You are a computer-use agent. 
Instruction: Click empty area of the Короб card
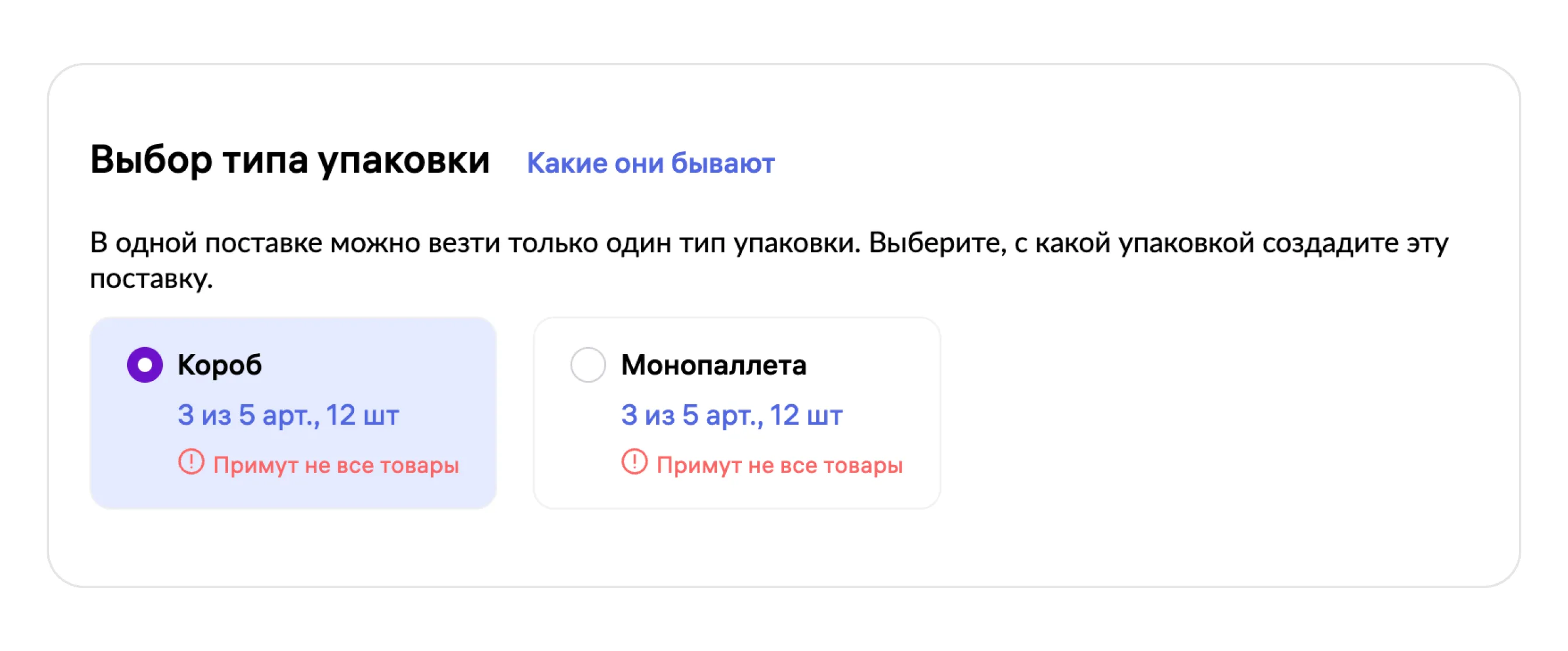click(x=426, y=365)
